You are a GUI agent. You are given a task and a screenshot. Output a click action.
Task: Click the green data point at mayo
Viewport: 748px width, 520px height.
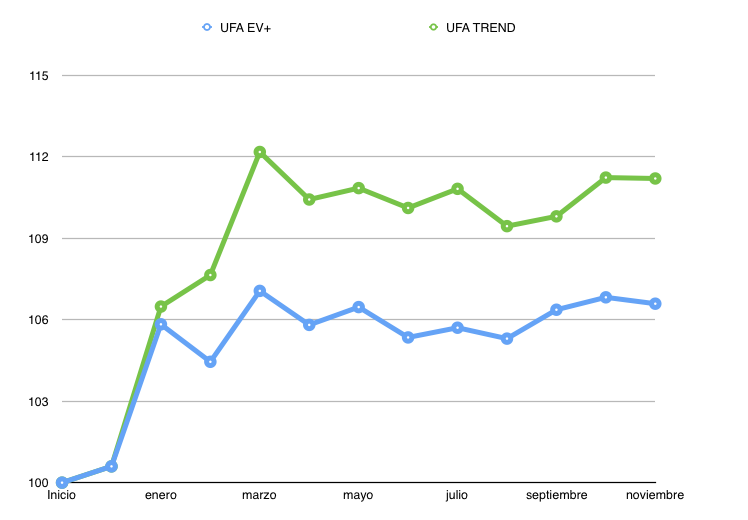[x=358, y=188]
